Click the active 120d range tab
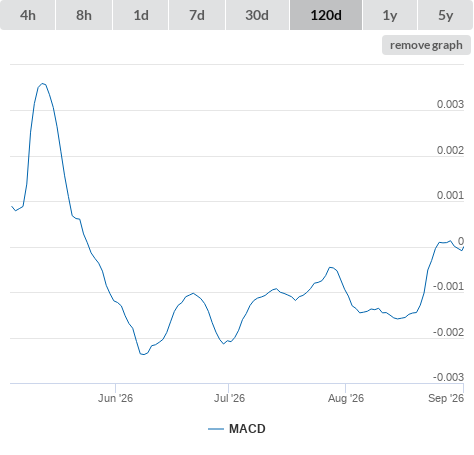474x455 pixels. 326,15
